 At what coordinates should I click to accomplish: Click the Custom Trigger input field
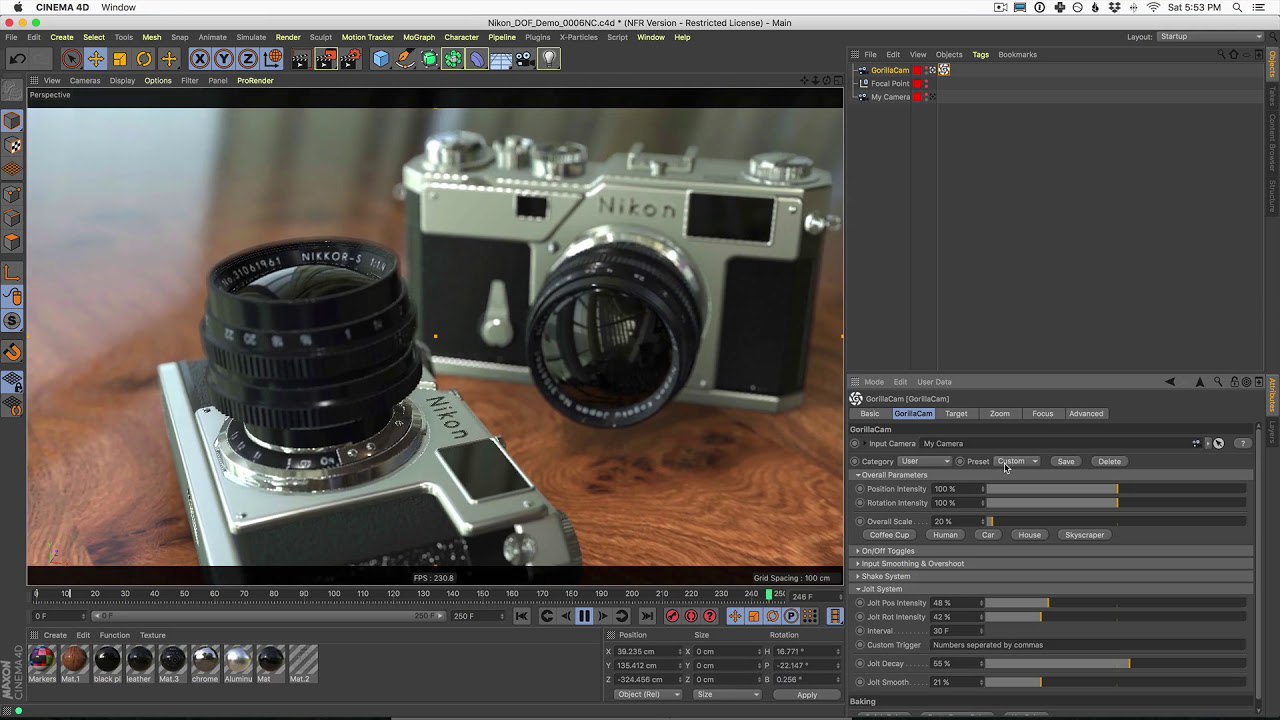[x=1088, y=645]
